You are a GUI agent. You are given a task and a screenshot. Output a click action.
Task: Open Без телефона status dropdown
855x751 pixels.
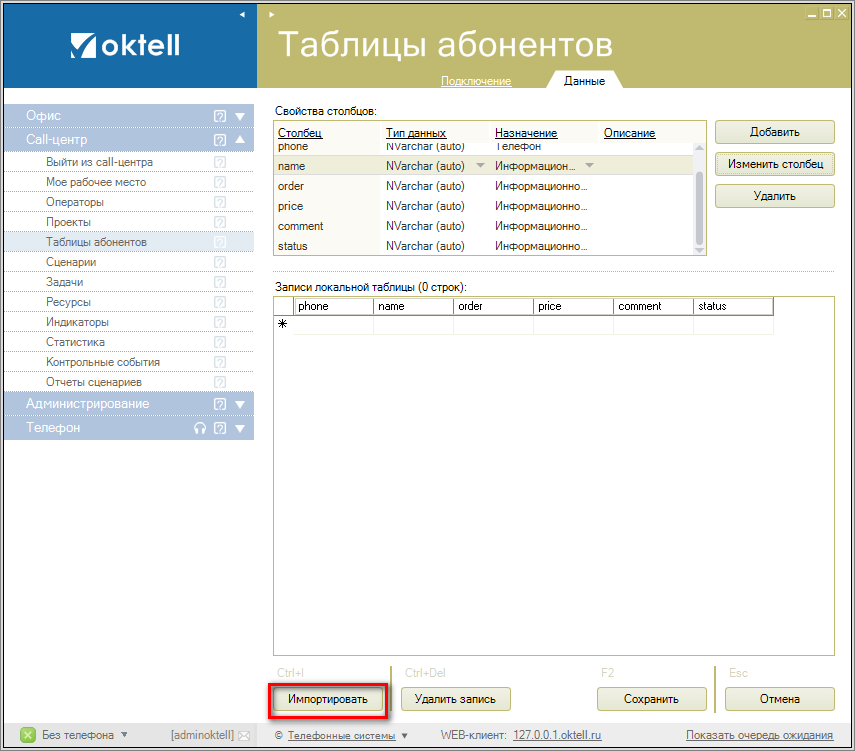(124, 735)
